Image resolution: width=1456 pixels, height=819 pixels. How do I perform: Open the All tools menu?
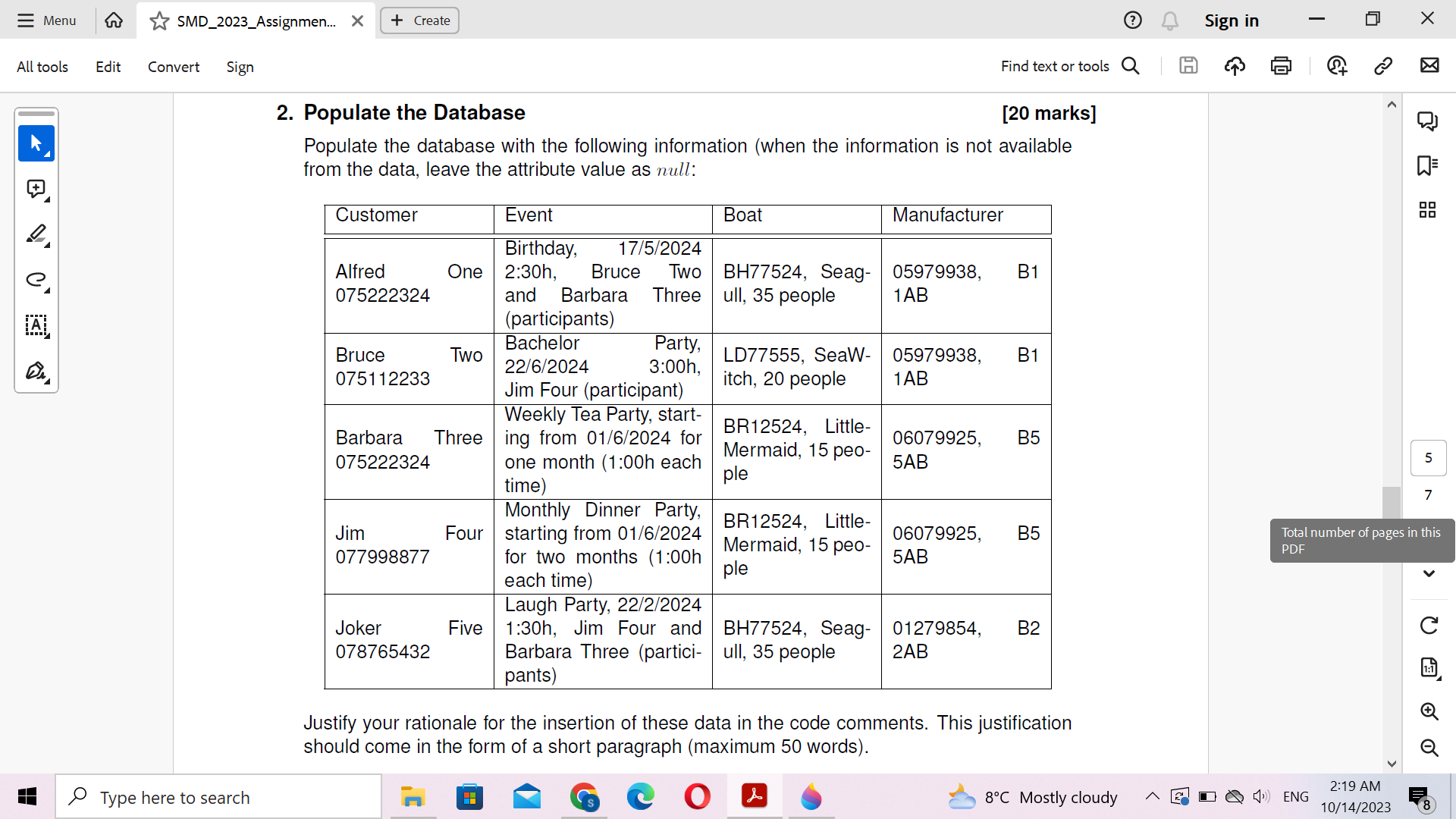[x=42, y=67]
